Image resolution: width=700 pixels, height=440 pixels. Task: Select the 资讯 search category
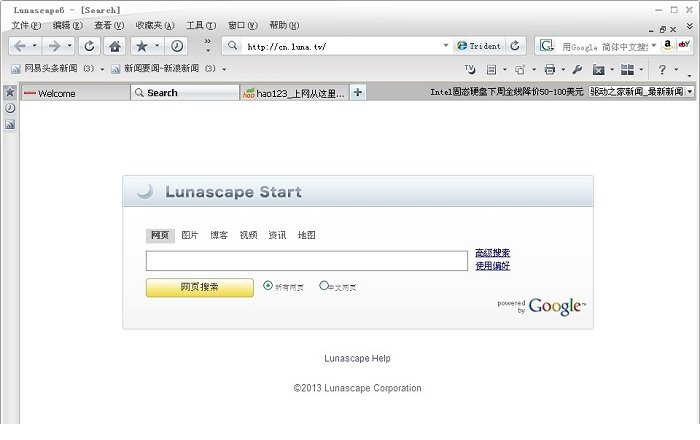coord(277,235)
